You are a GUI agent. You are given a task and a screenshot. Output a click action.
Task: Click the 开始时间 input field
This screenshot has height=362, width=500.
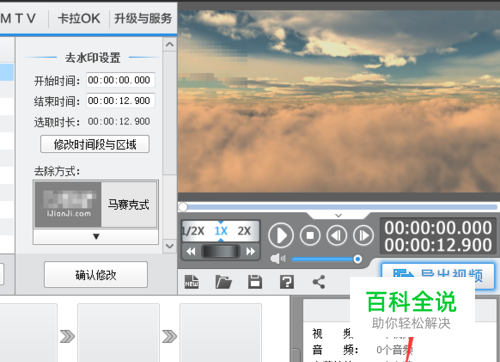pos(120,80)
